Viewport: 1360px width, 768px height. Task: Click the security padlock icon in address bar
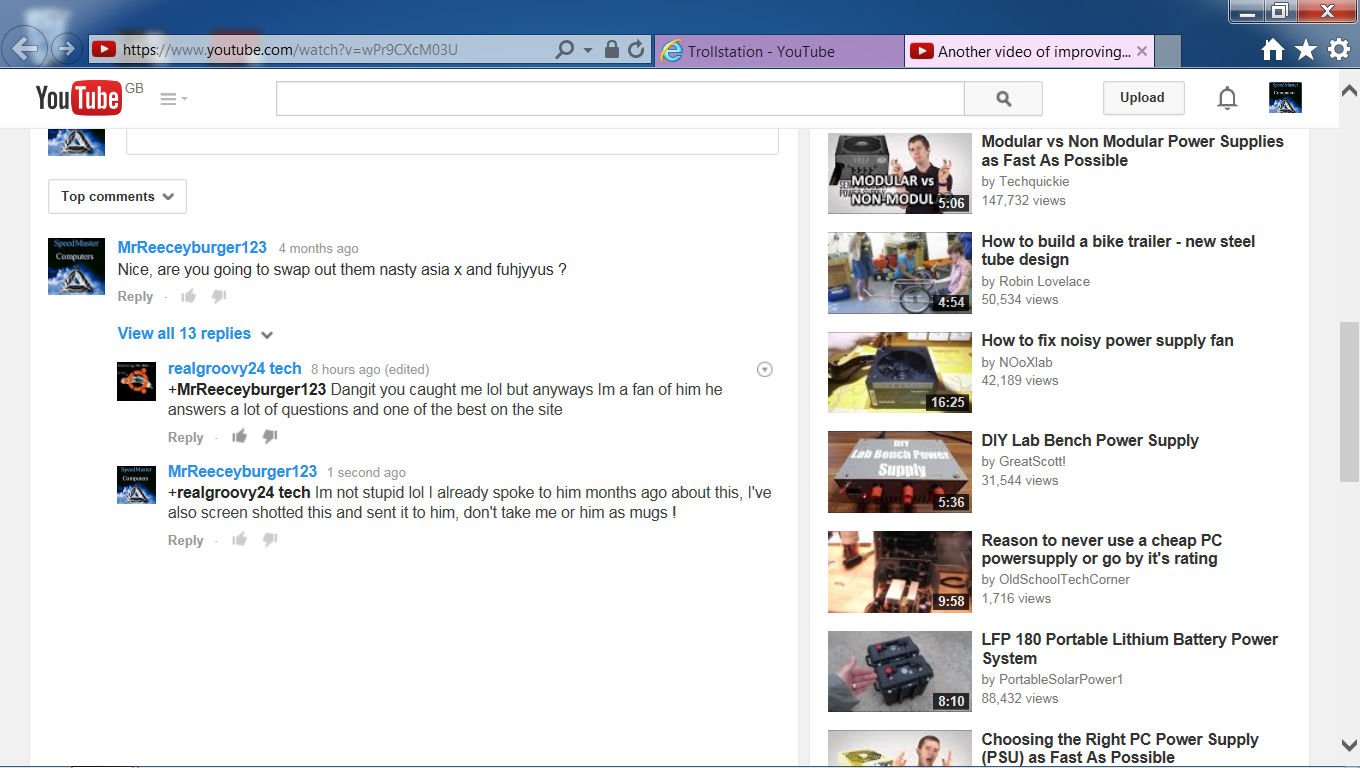coord(612,50)
